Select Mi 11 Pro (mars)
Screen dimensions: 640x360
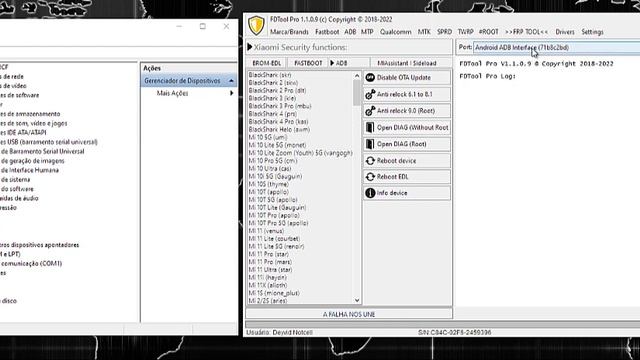coord(270,262)
